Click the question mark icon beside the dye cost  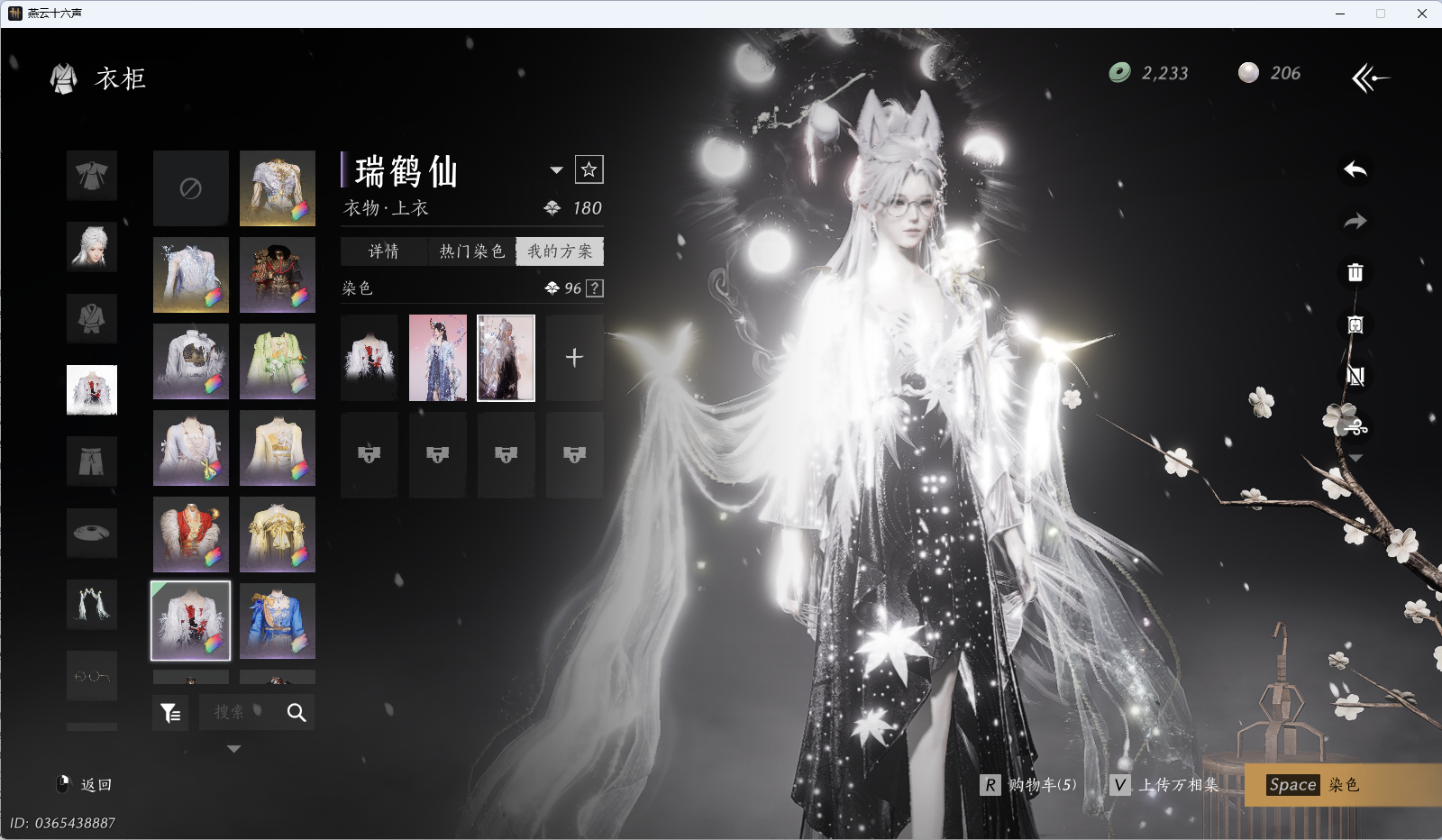tap(594, 288)
